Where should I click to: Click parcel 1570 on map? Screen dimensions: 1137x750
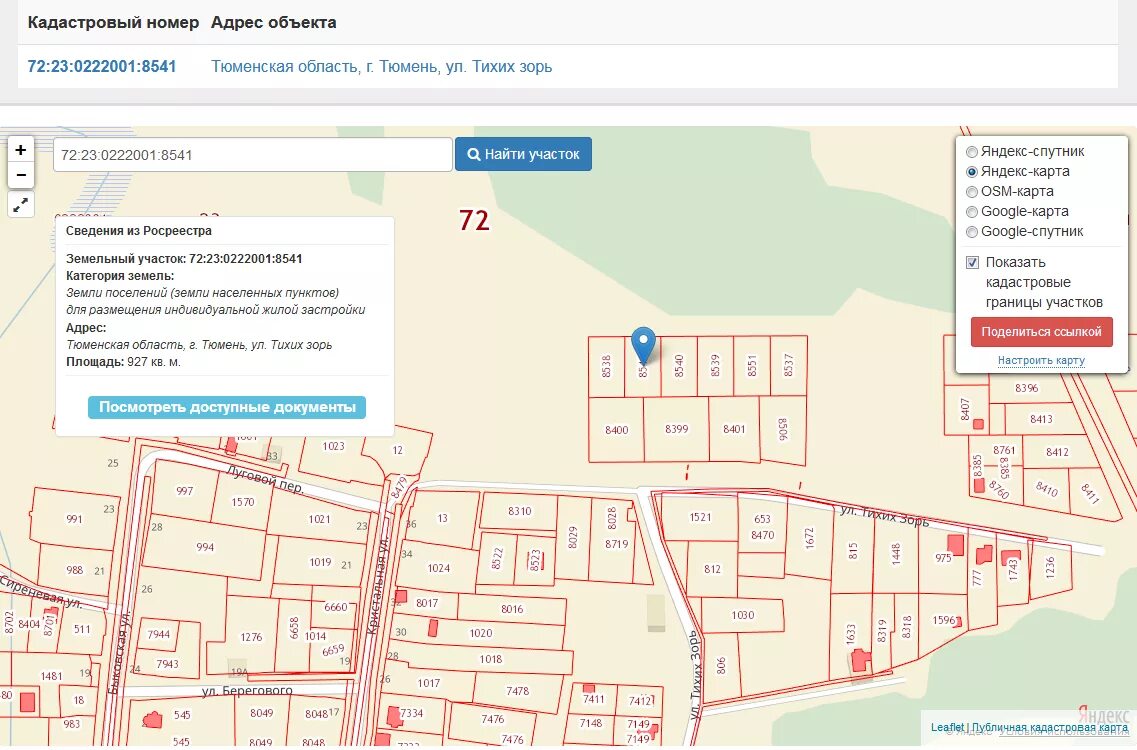243,502
